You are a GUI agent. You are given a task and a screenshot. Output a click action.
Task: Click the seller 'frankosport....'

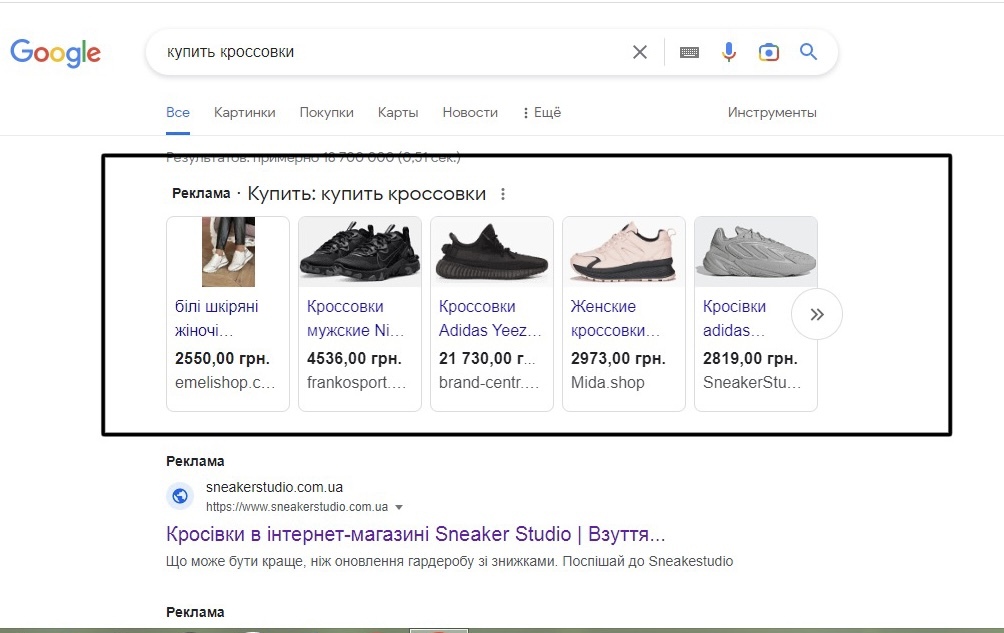[357, 383]
